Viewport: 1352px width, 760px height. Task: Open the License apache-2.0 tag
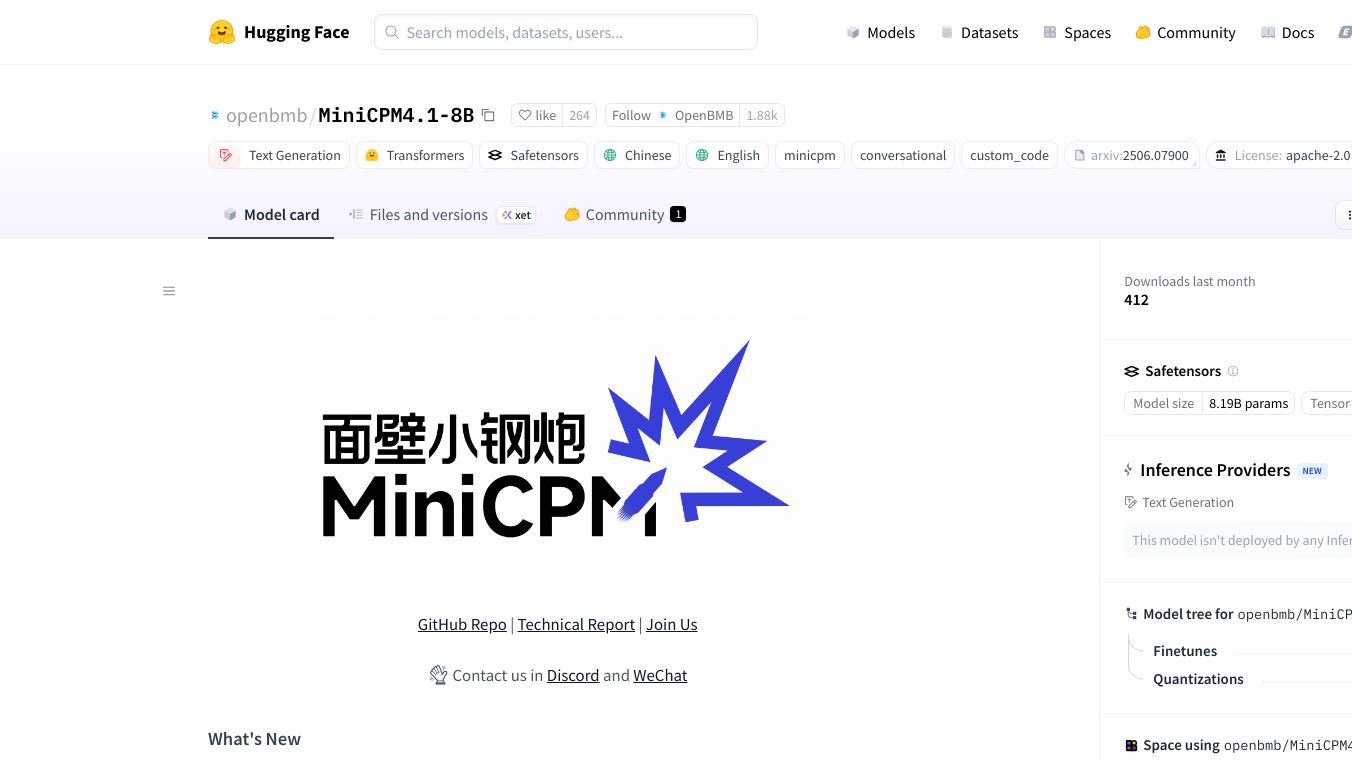1279,155
